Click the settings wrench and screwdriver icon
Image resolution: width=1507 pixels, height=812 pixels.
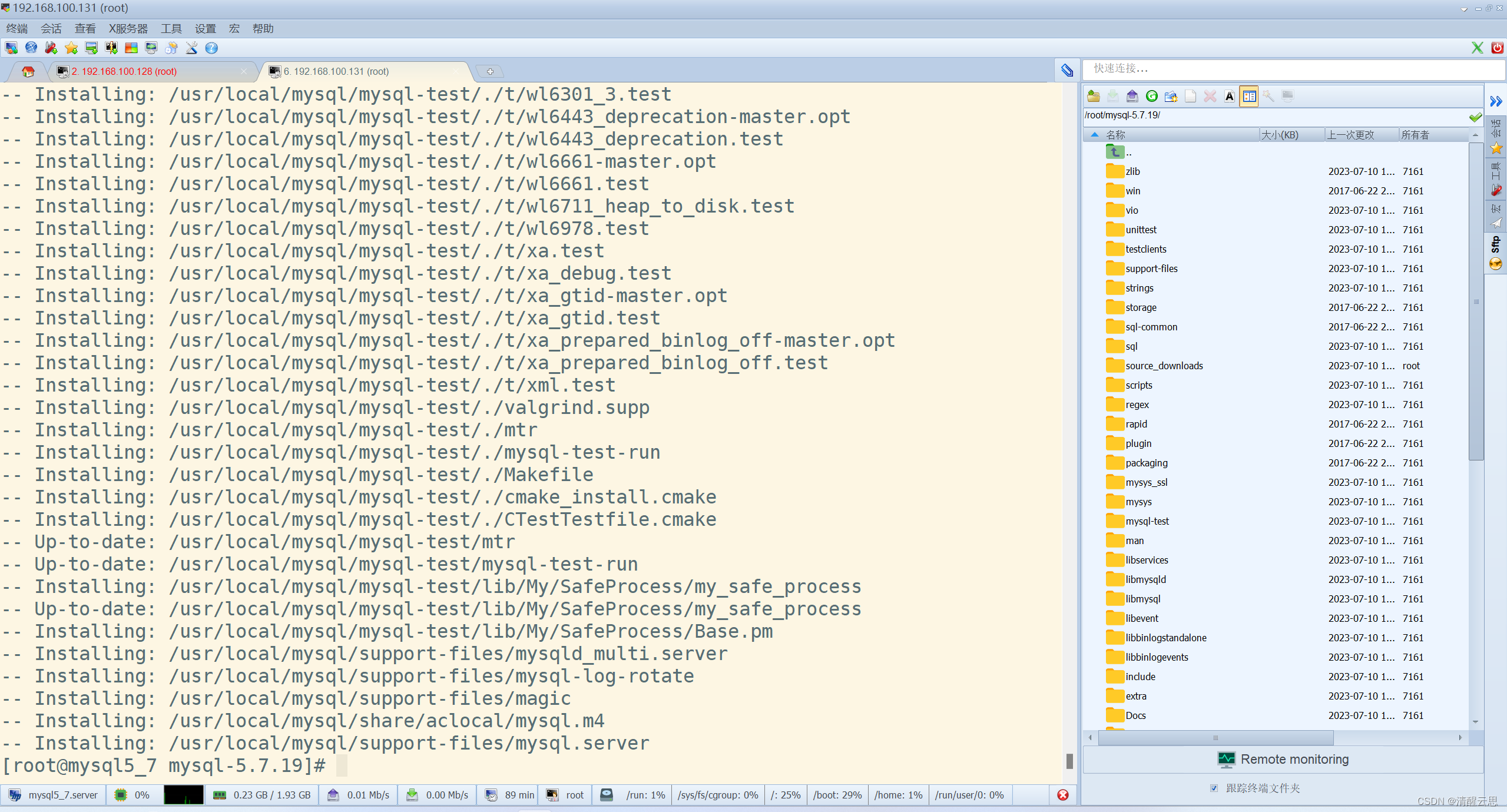click(191, 48)
